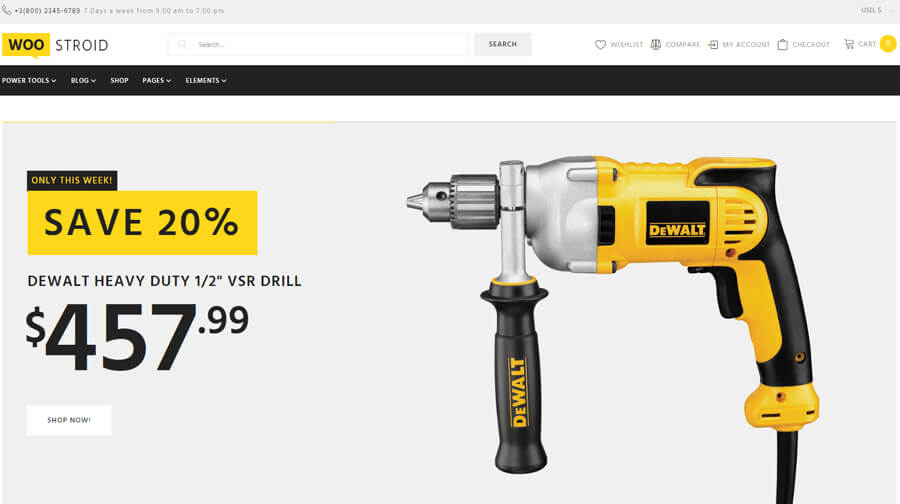Click the Shop Now! button

tap(69, 420)
